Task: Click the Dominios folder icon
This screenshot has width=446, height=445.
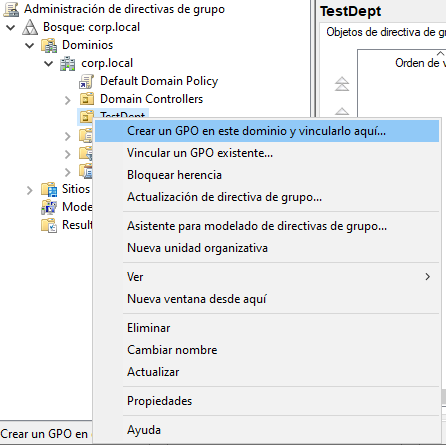Action: [x=49, y=45]
